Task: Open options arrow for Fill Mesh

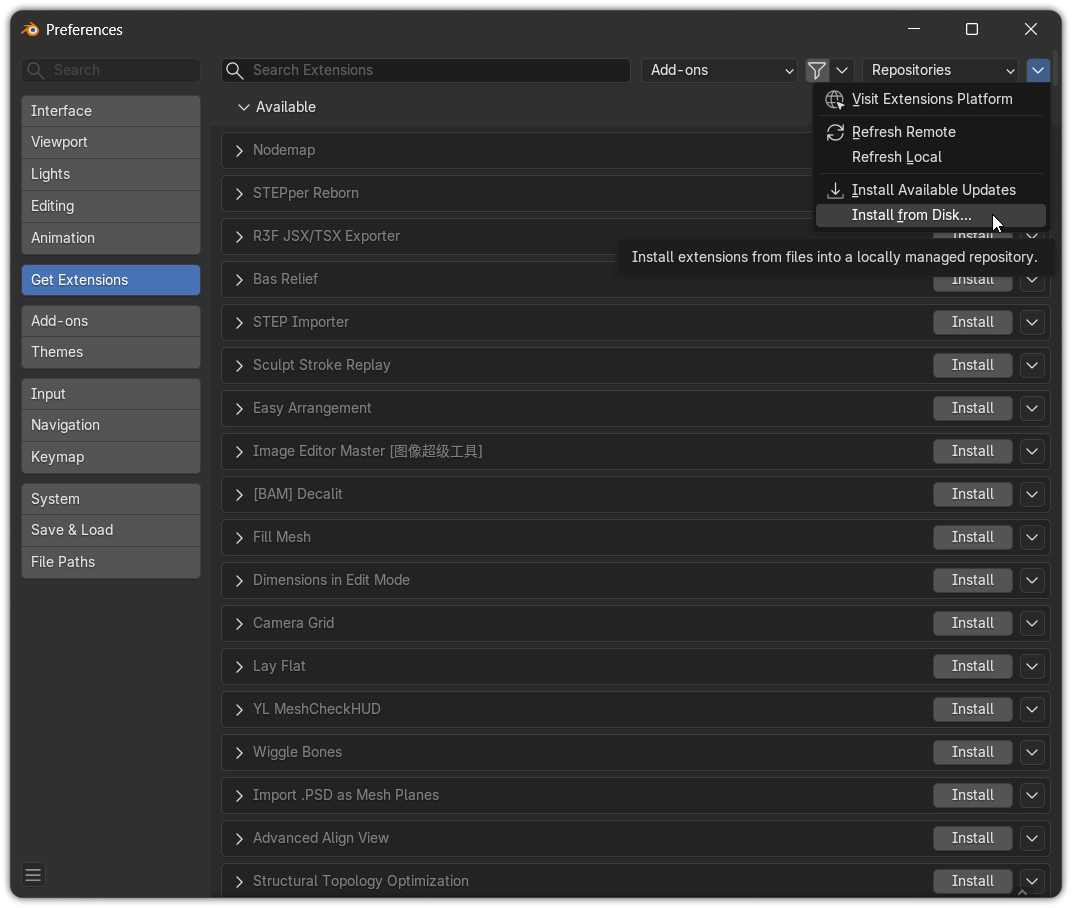Action: point(1032,537)
